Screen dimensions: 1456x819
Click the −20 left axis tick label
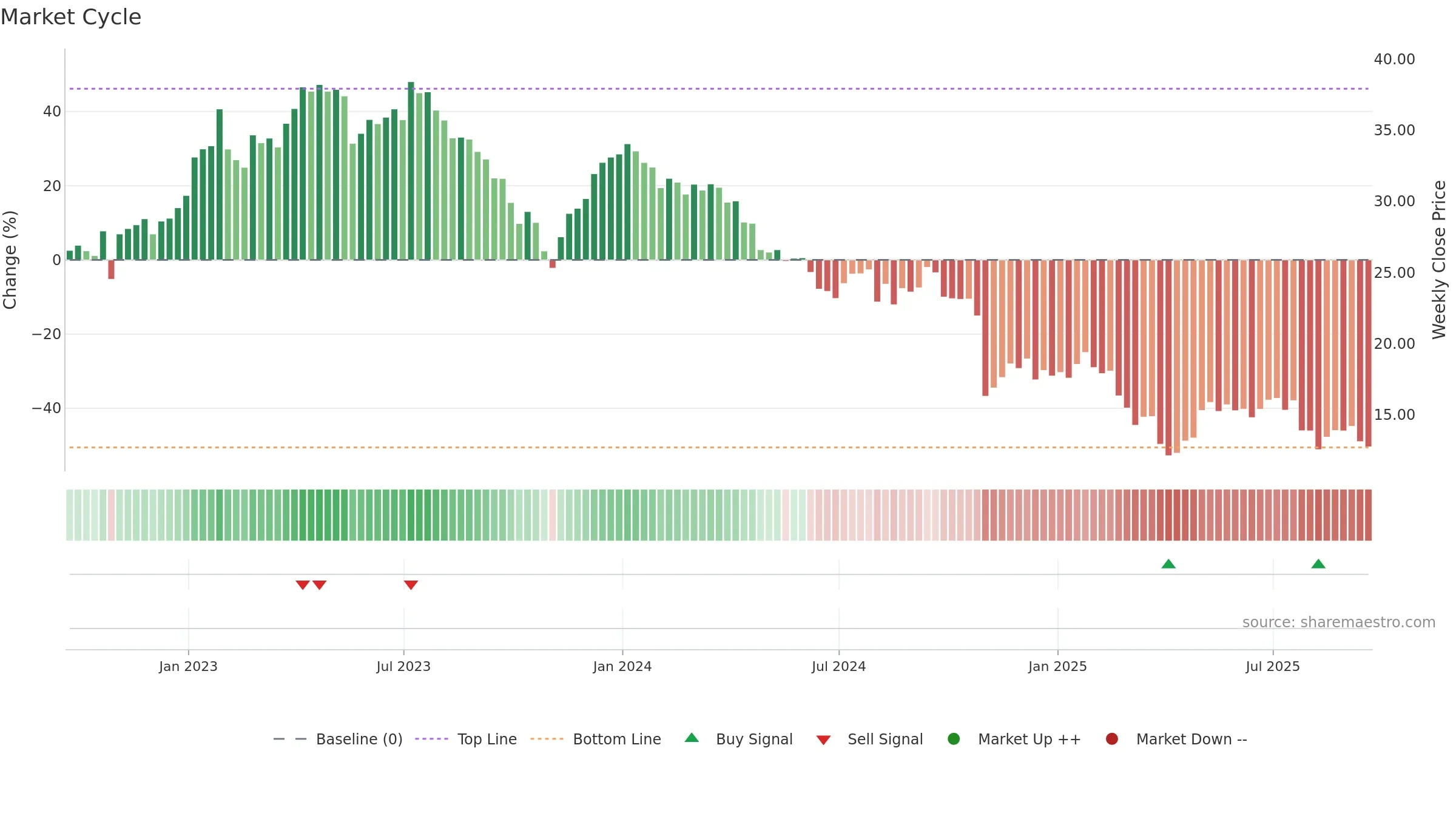pyautogui.click(x=46, y=334)
